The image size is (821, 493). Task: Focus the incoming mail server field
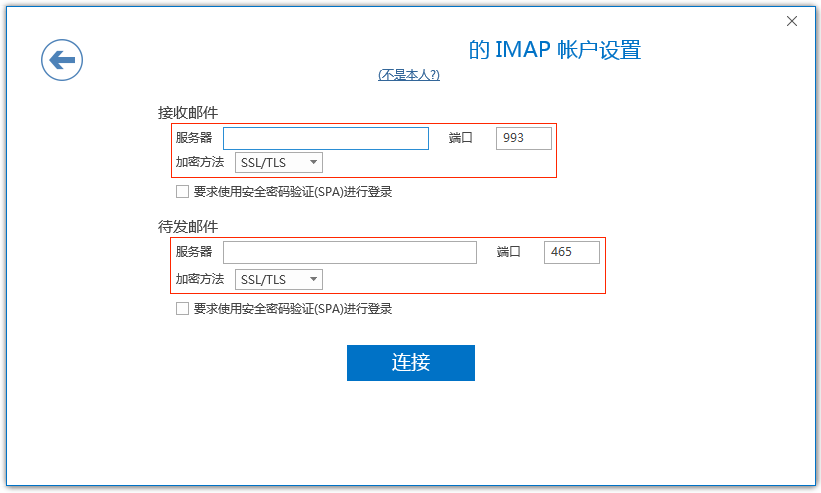[x=326, y=138]
